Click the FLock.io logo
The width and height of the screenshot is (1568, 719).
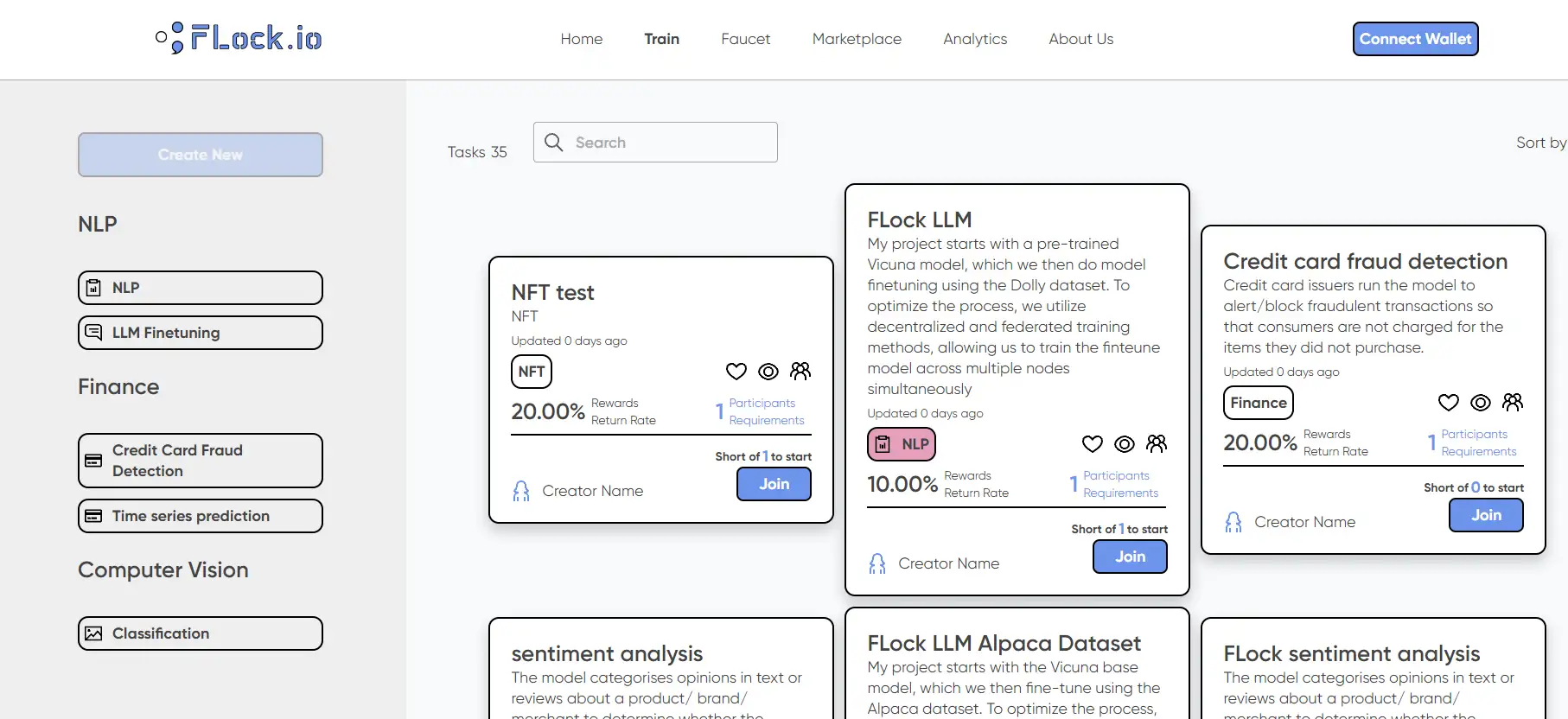[239, 38]
